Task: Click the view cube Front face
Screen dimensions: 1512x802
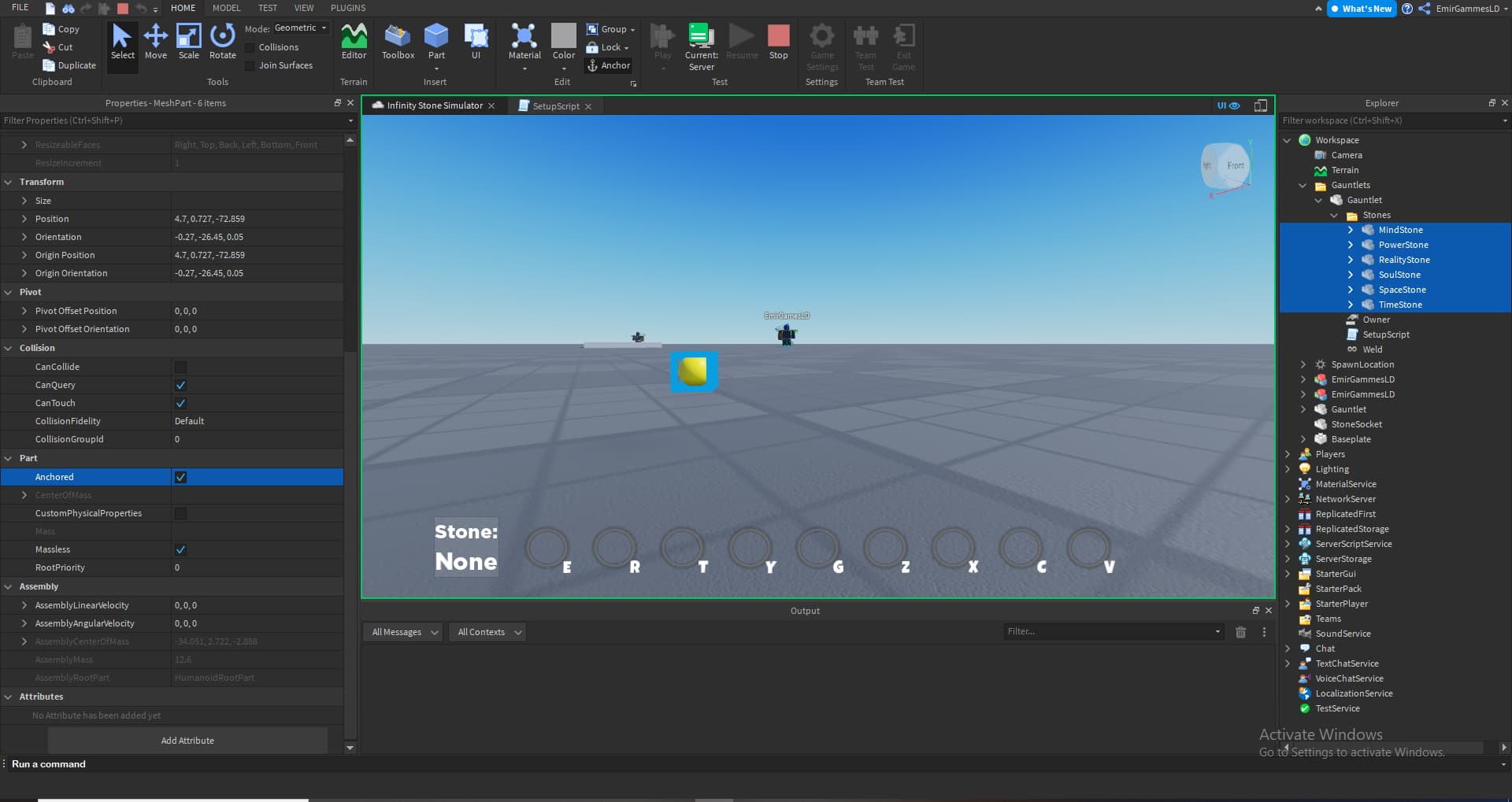Action: click(x=1235, y=166)
